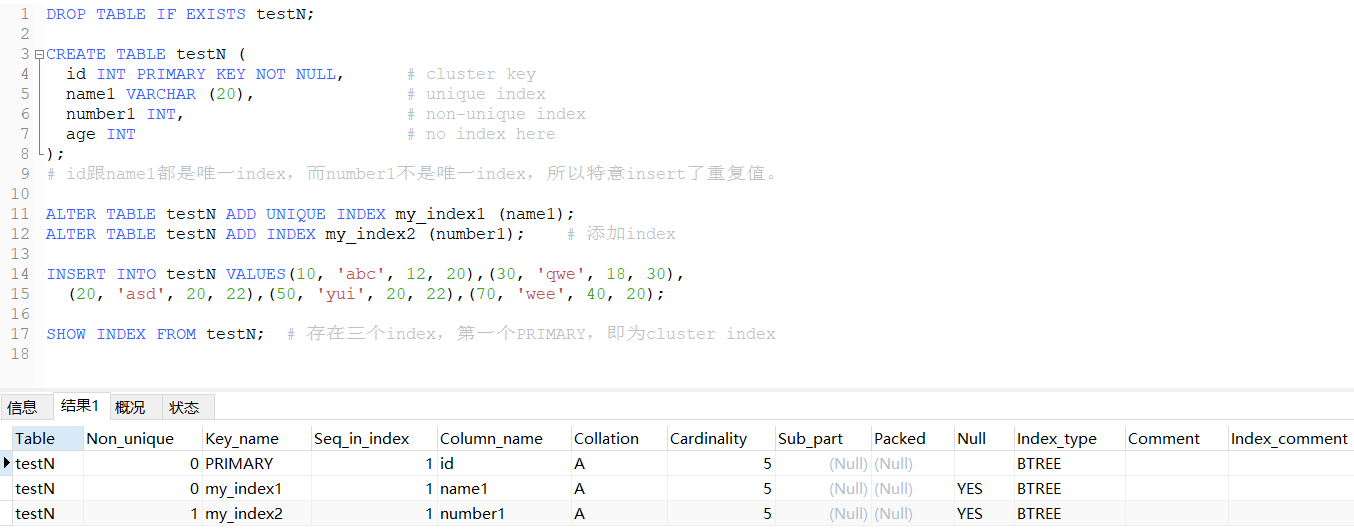Collapse the CREATE TABLE code fold marker
This screenshot has height=532, width=1354.
pos(39,54)
